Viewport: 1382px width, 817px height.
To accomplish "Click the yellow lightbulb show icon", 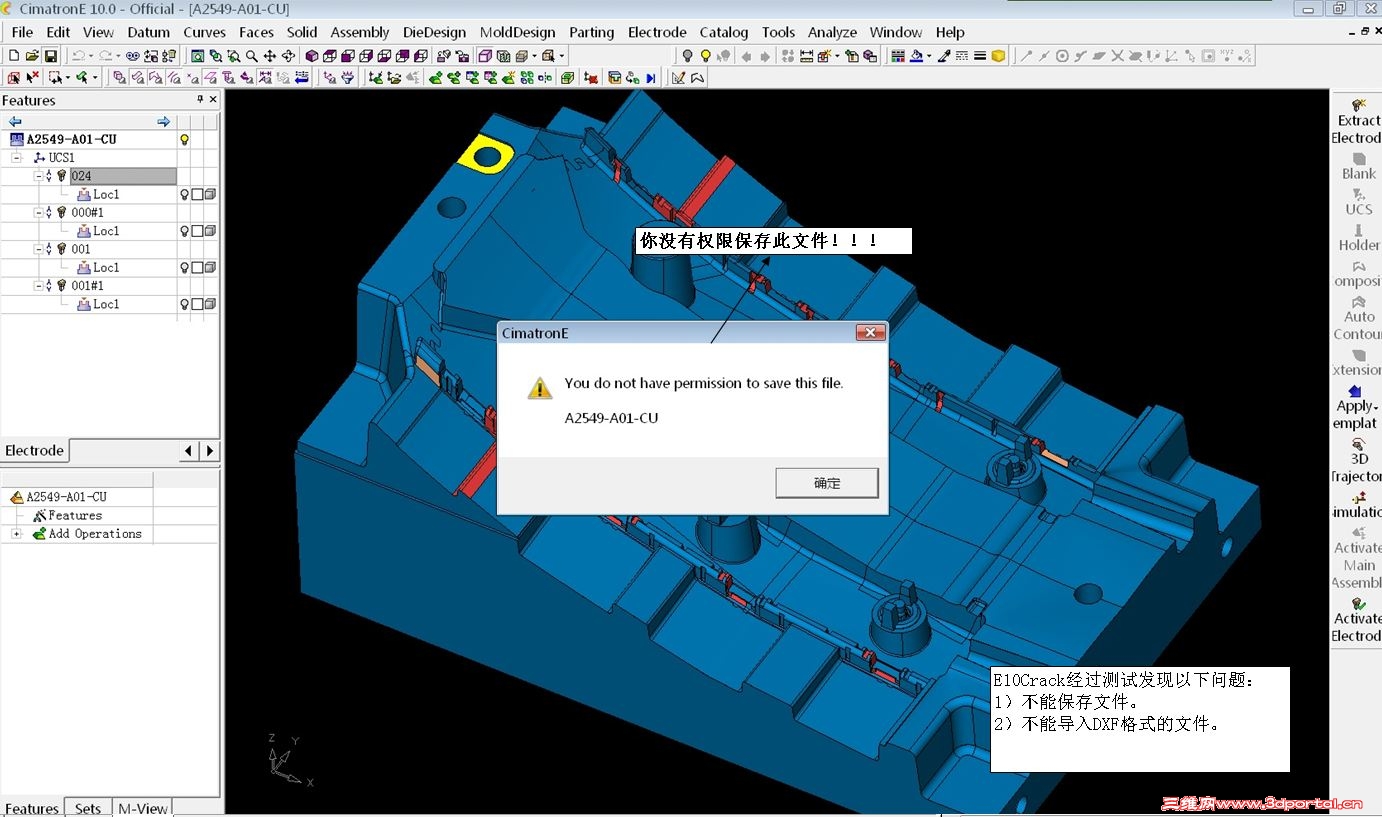I will pos(705,56).
